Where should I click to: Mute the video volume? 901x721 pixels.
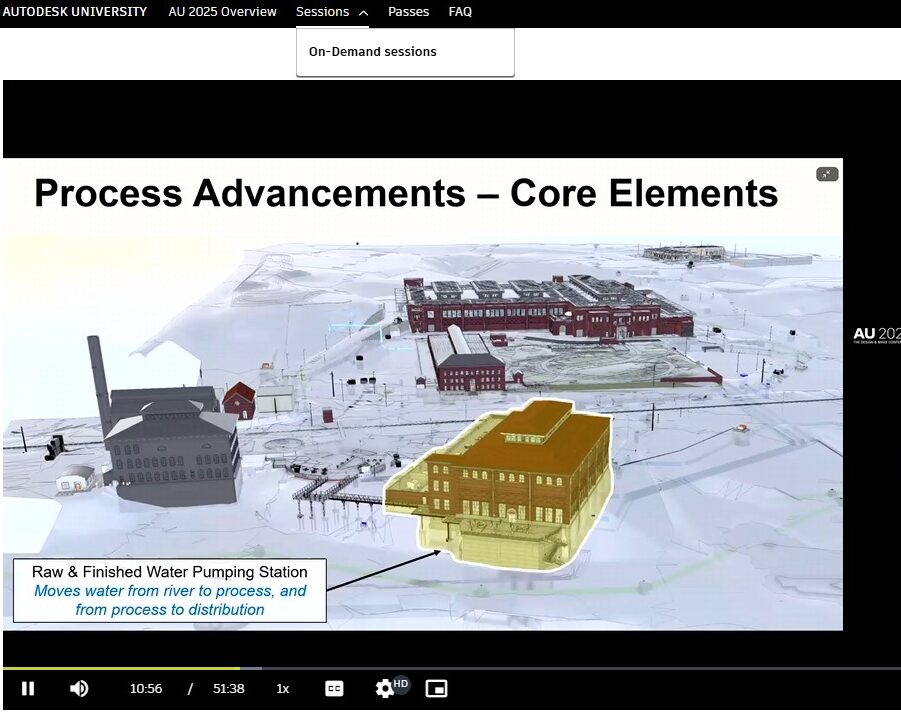coord(79,688)
